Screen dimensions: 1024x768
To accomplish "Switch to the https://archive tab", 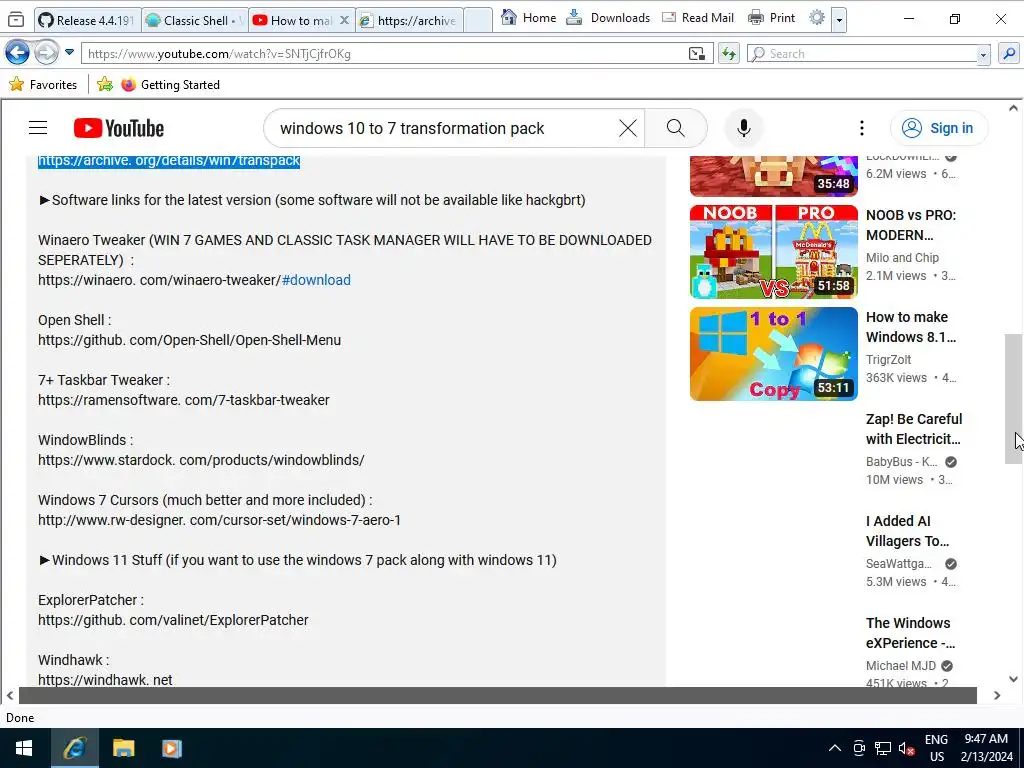I will (410, 20).
